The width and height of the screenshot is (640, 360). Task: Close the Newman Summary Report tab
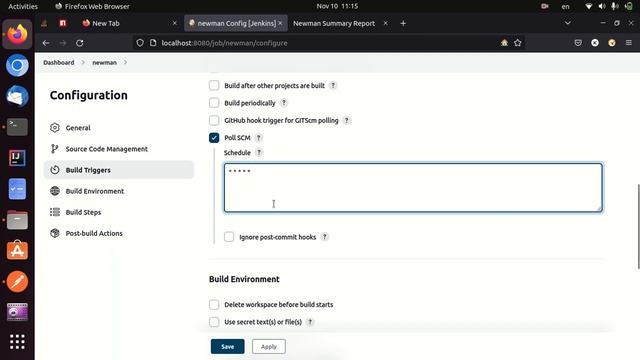385,23
